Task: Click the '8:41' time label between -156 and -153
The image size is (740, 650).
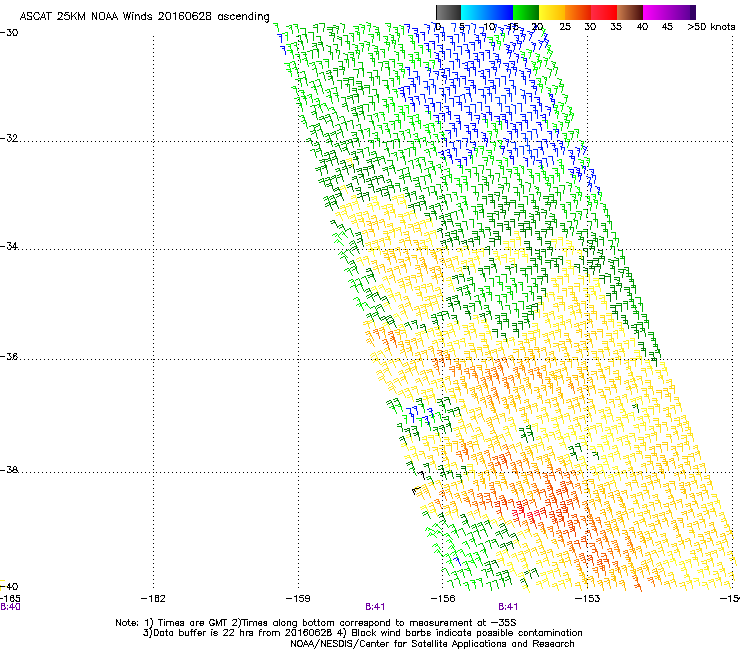Action: [508, 607]
